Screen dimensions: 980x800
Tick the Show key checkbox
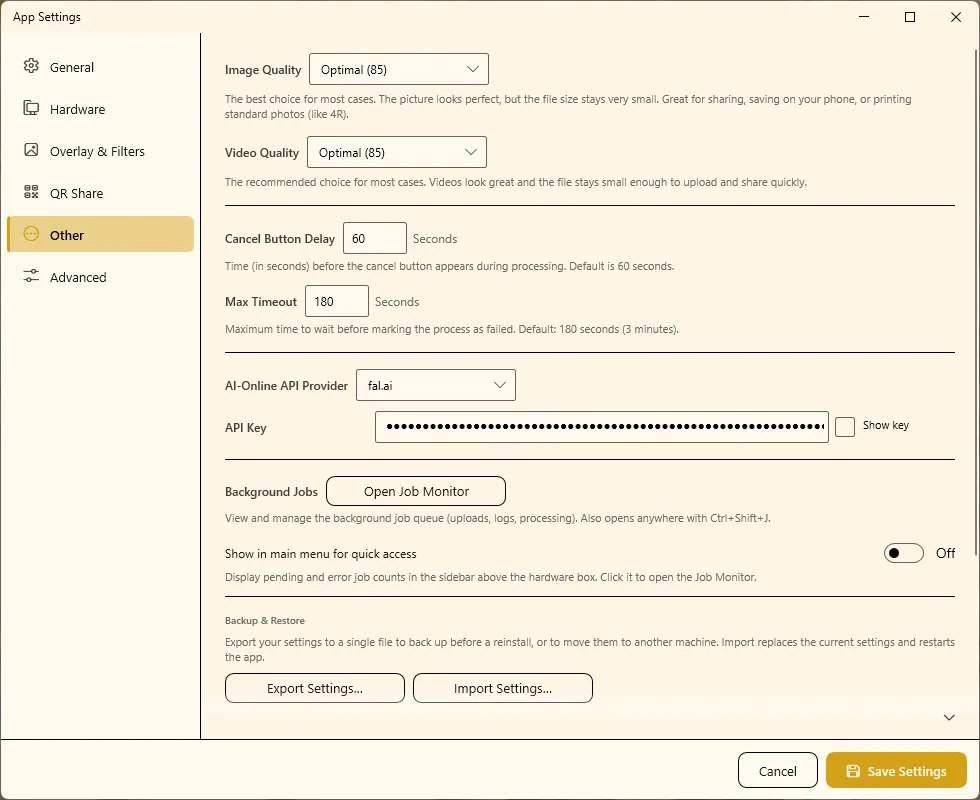click(x=845, y=427)
